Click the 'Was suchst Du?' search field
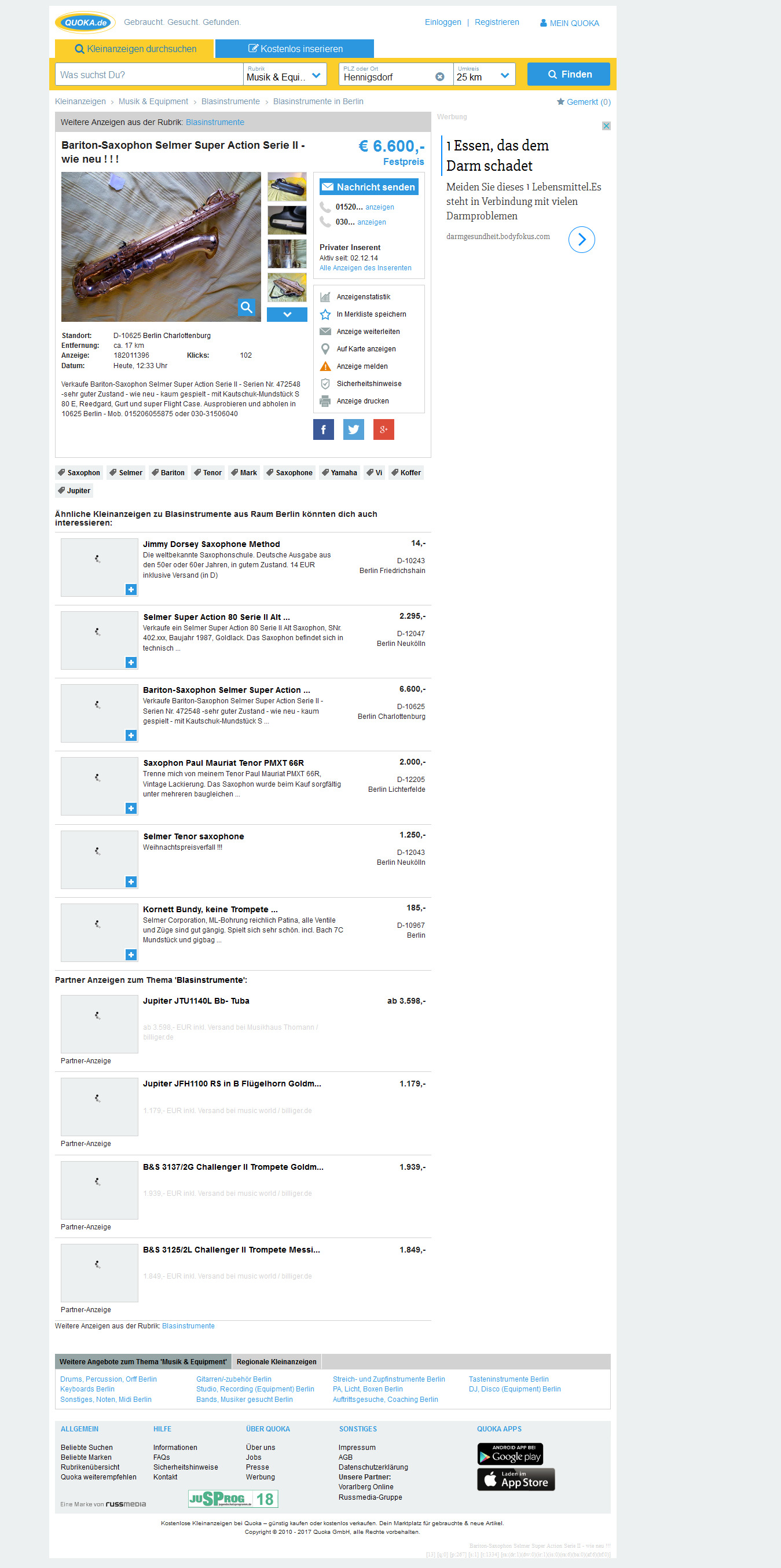 point(149,74)
